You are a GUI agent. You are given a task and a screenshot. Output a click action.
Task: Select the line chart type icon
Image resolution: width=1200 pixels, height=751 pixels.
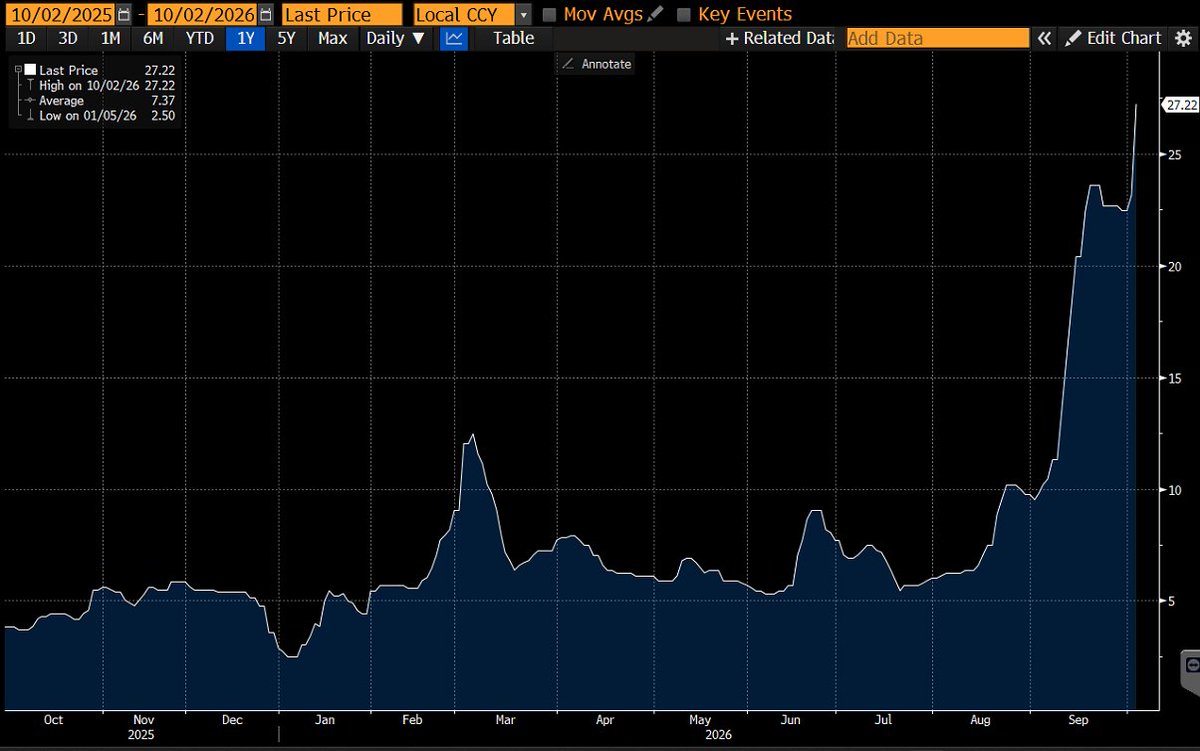coord(455,38)
